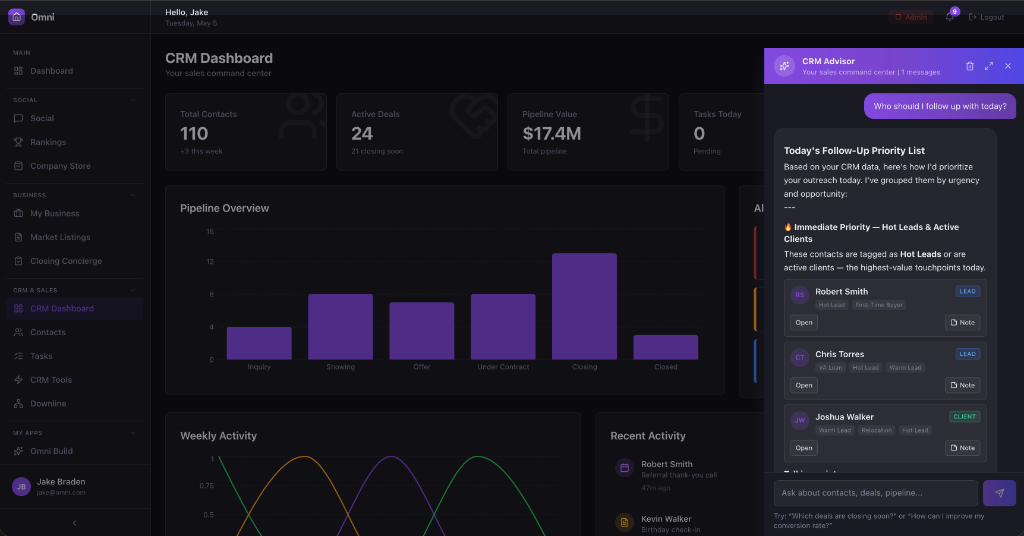The height and width of the screenshot is (536, 1024).
Task: Open Contacts in the sidebar
Action: pyautogui.click(x=74, y=332)
